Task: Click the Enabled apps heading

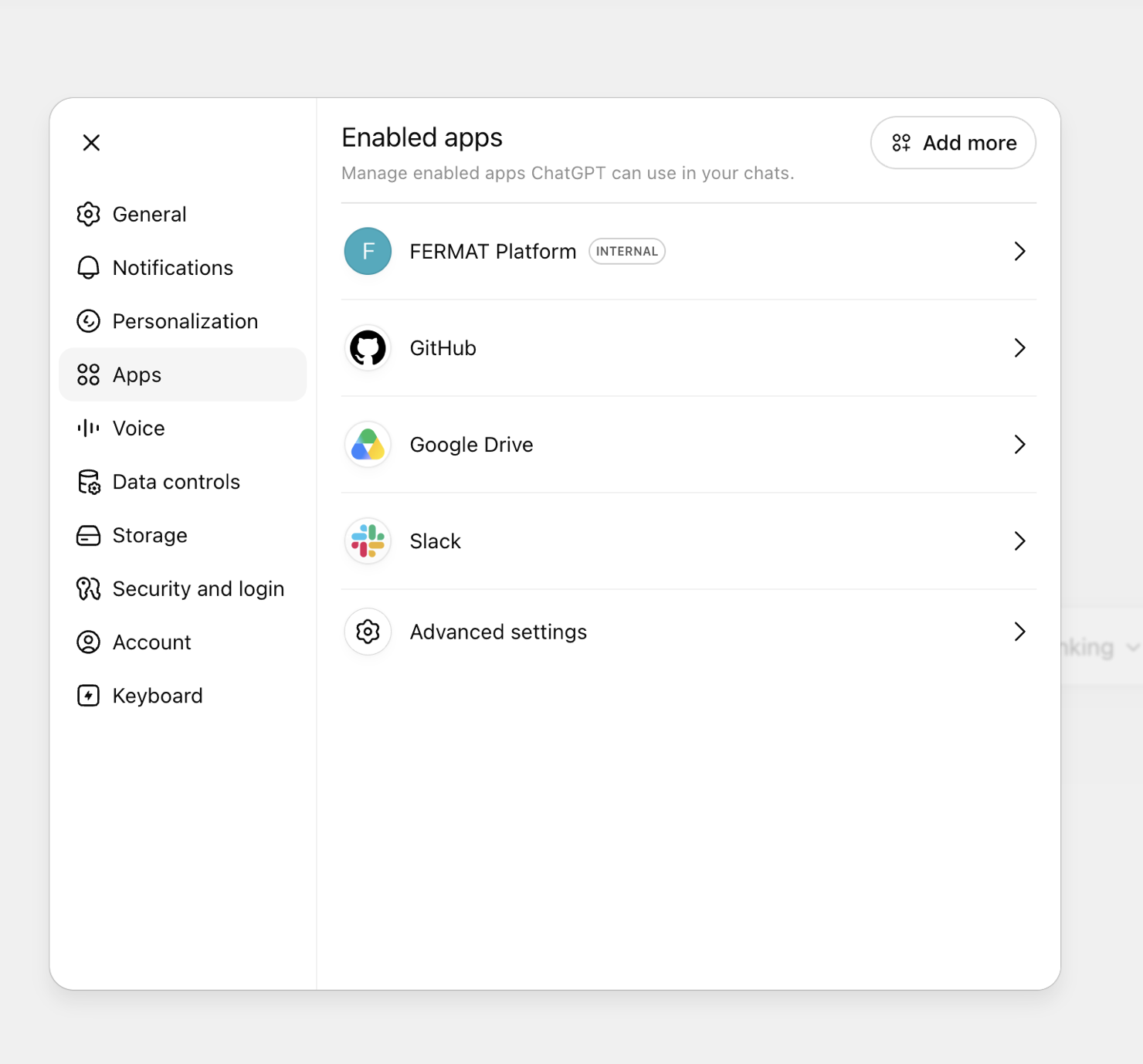Action: point(422,138)
